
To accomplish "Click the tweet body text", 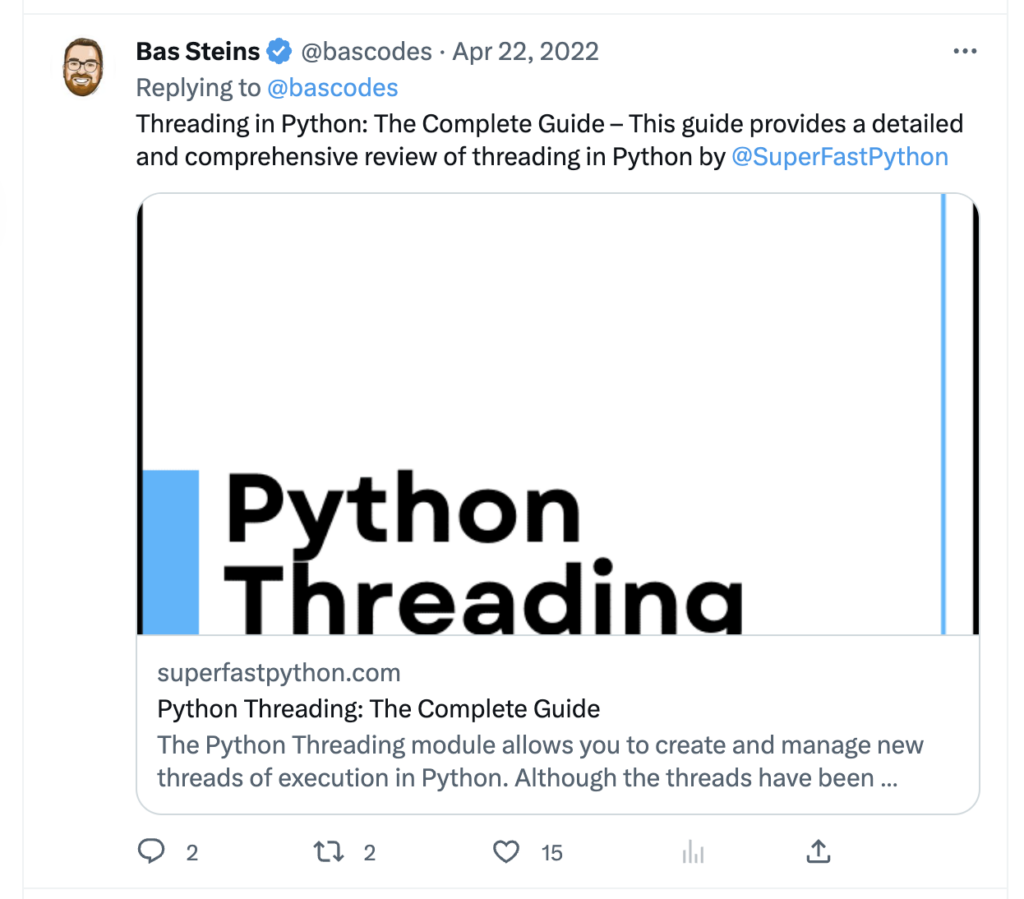I will pos(548,124).
